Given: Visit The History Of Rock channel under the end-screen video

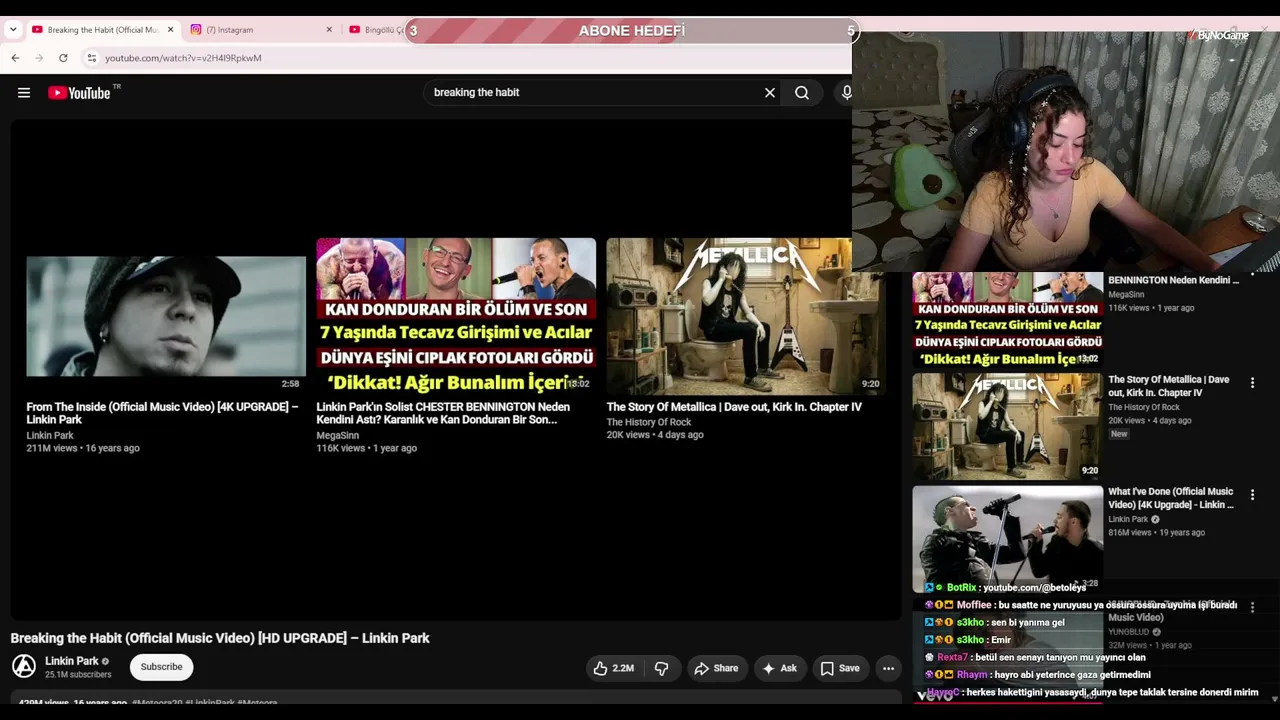Looking at the screenshot, I should (x=649, y=422).
